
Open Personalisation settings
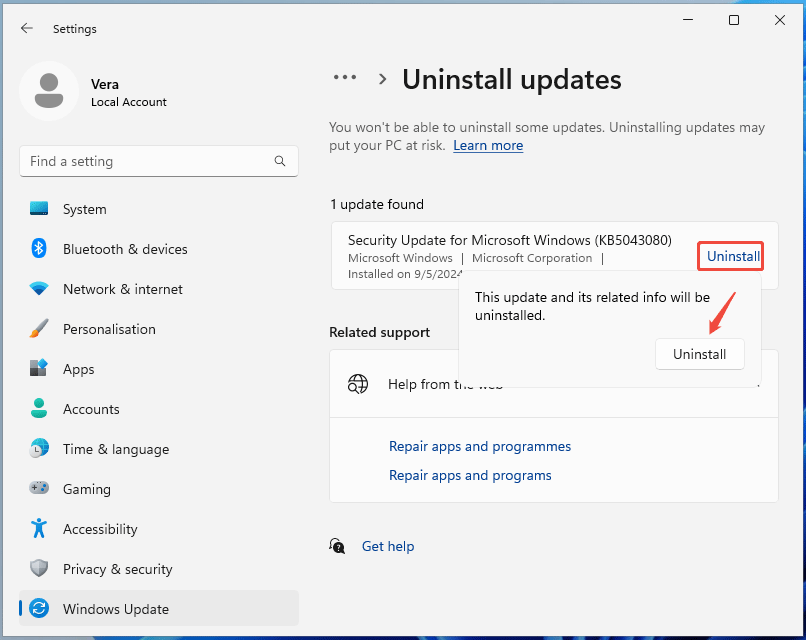110,329
